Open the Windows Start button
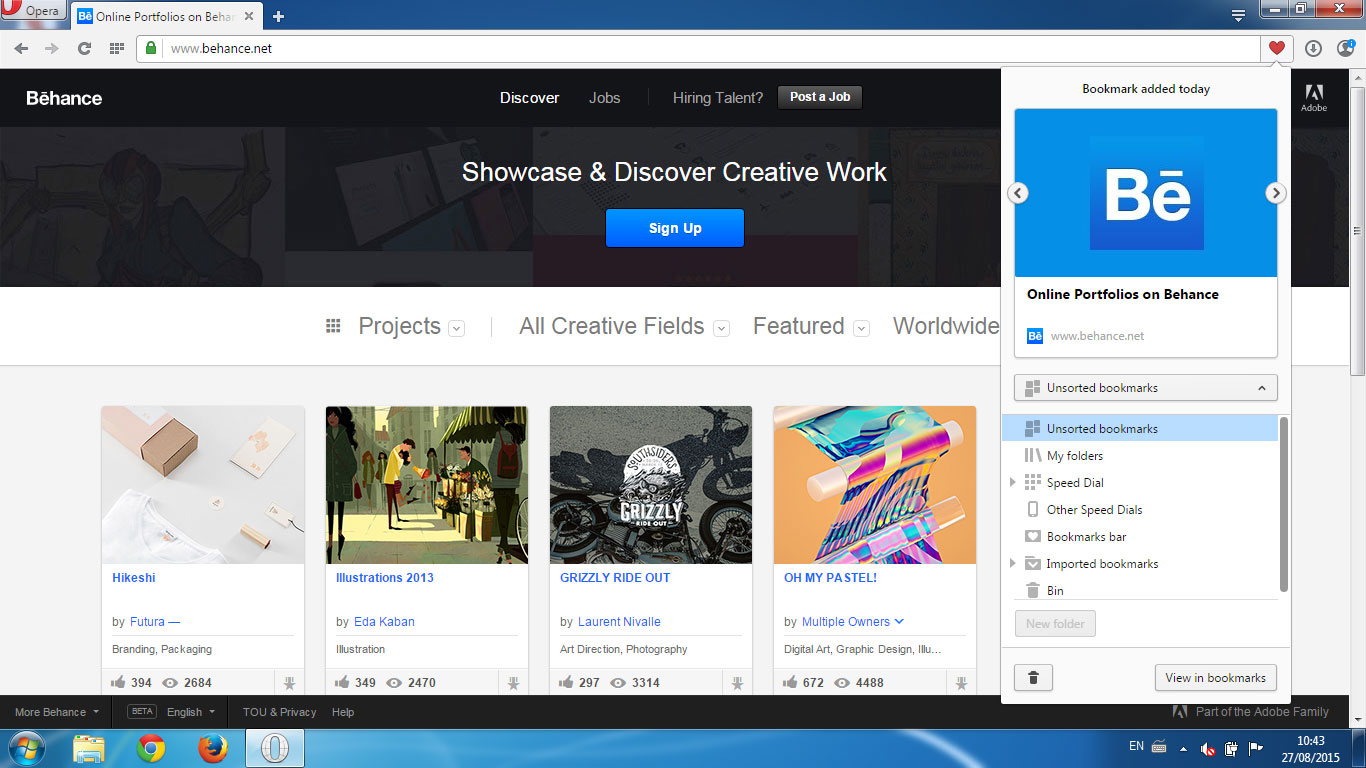 [25, 748]
